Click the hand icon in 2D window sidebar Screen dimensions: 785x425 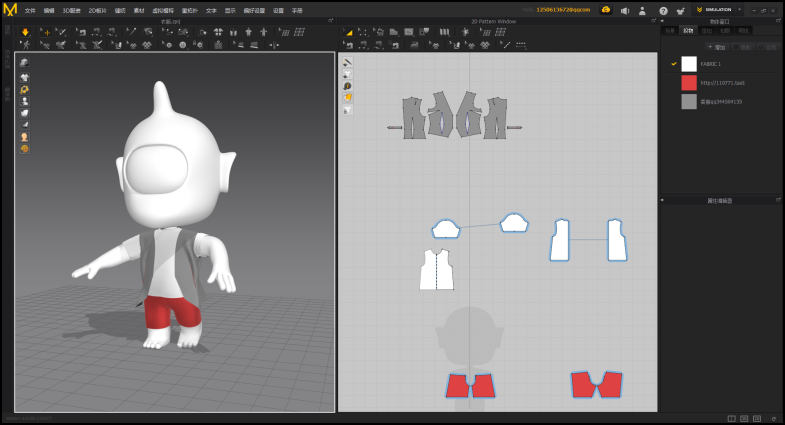click(x=347, y=98)
